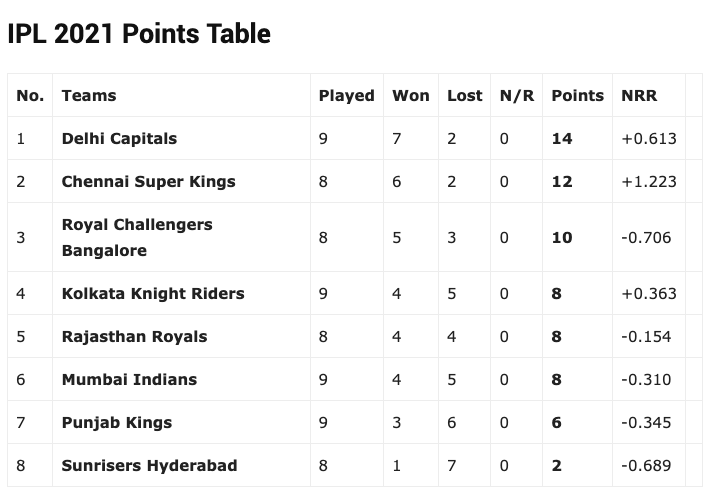Viewport: 711px width, 492px height.
Task: Select the Delhi Capitals team name
Action: pos(119,138)
